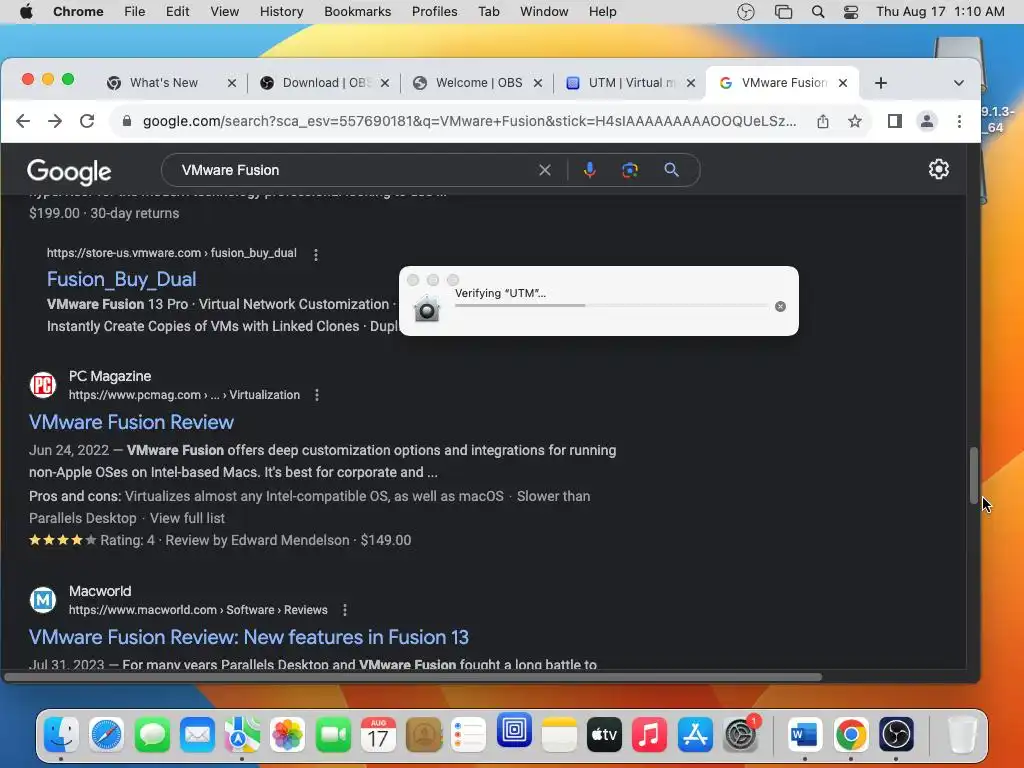Go back to the previous page
Viewport: 1024px width, 768px height.
click(x=23, y=121)
